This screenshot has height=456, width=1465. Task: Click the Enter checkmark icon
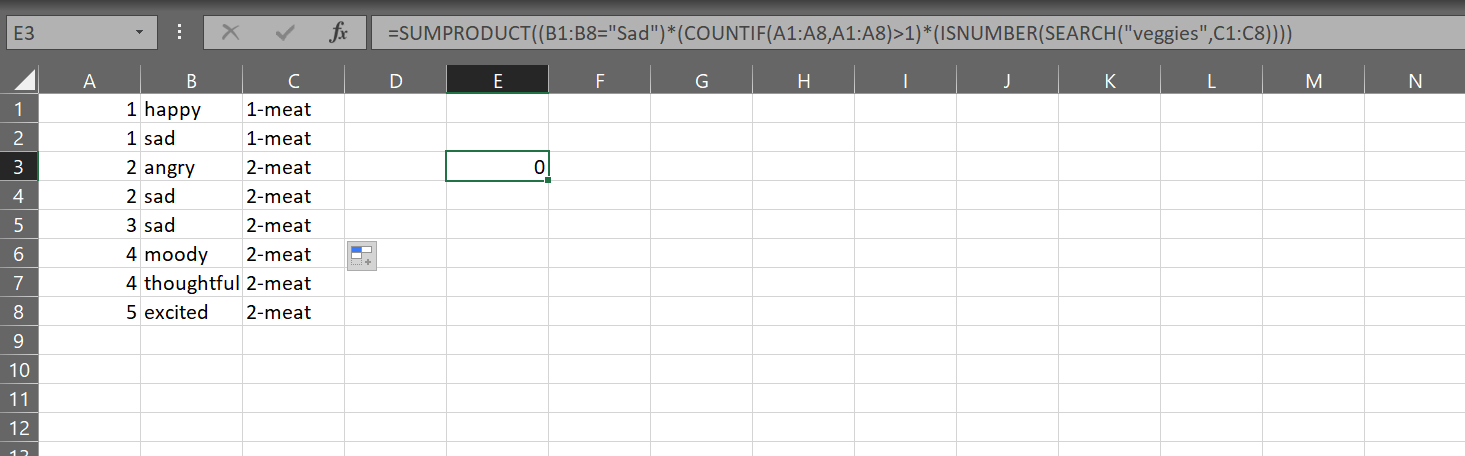point(285,33)
